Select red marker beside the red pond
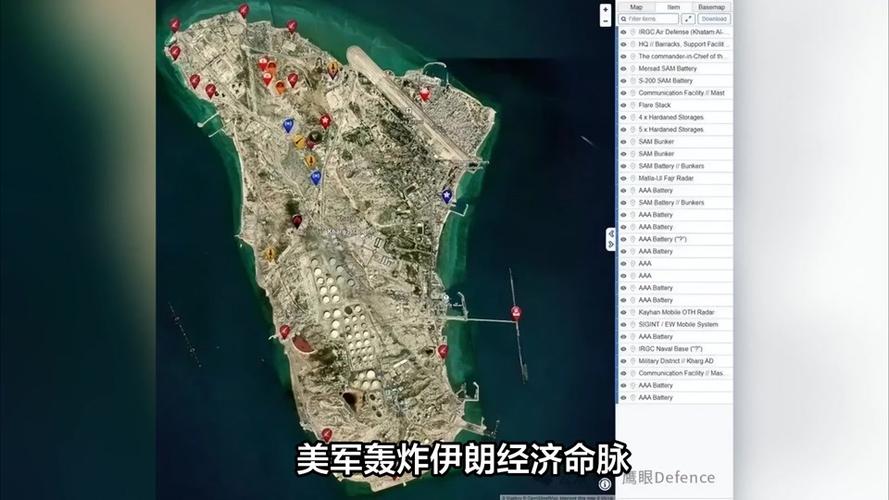Image resolution: width=889 pixels, height=500 pixels. pos(285,331)
